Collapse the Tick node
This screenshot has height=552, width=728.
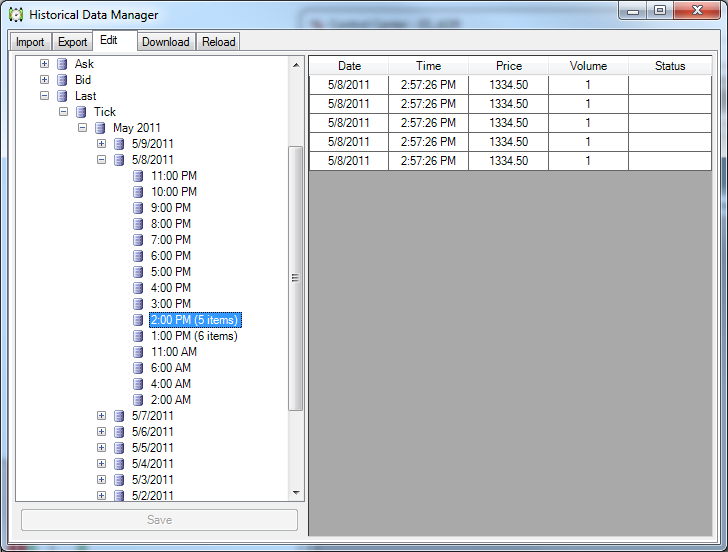point(64,112)
